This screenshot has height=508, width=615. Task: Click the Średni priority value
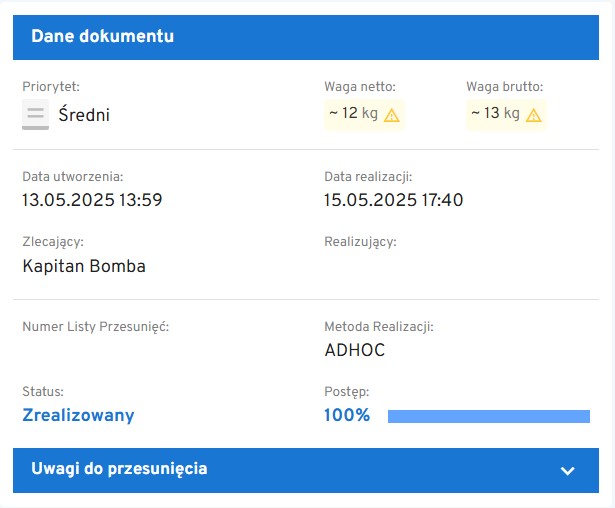84,115
